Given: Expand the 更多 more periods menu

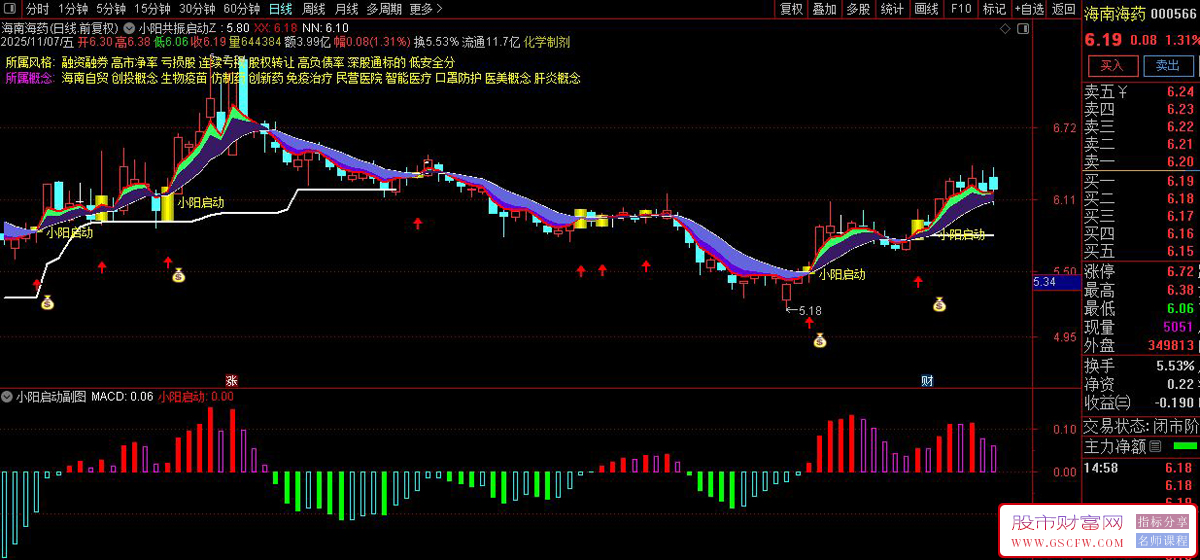Looking at the screenshot, I should [426, 9].
